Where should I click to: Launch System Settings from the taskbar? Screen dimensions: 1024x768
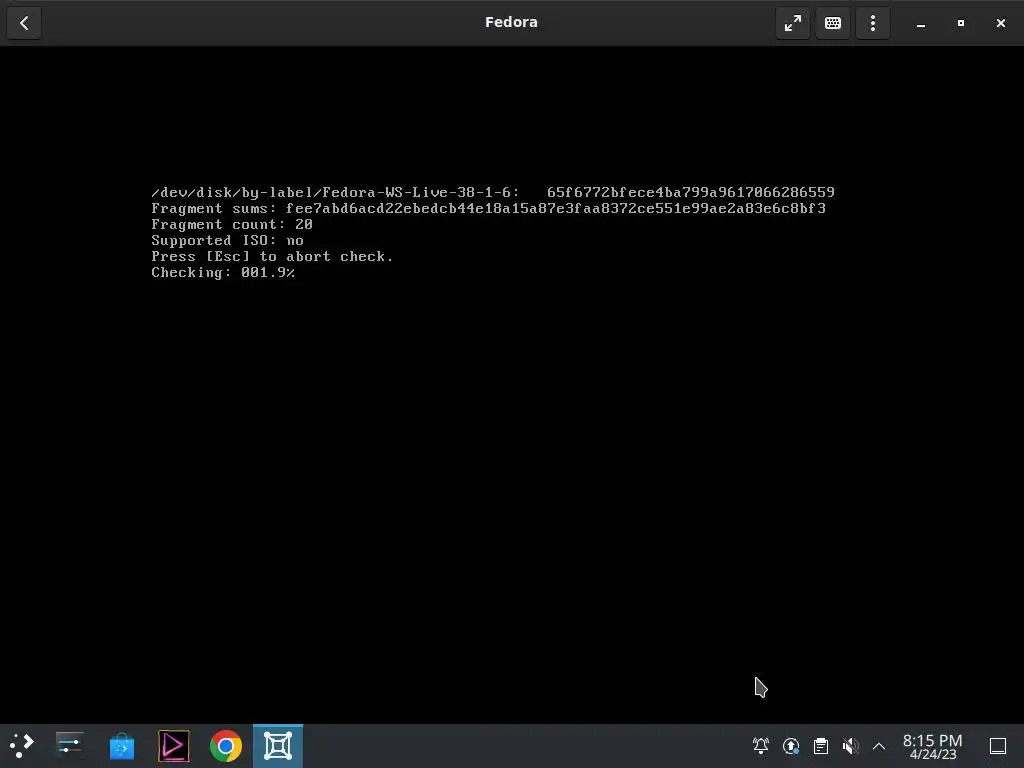click(69, 746)
